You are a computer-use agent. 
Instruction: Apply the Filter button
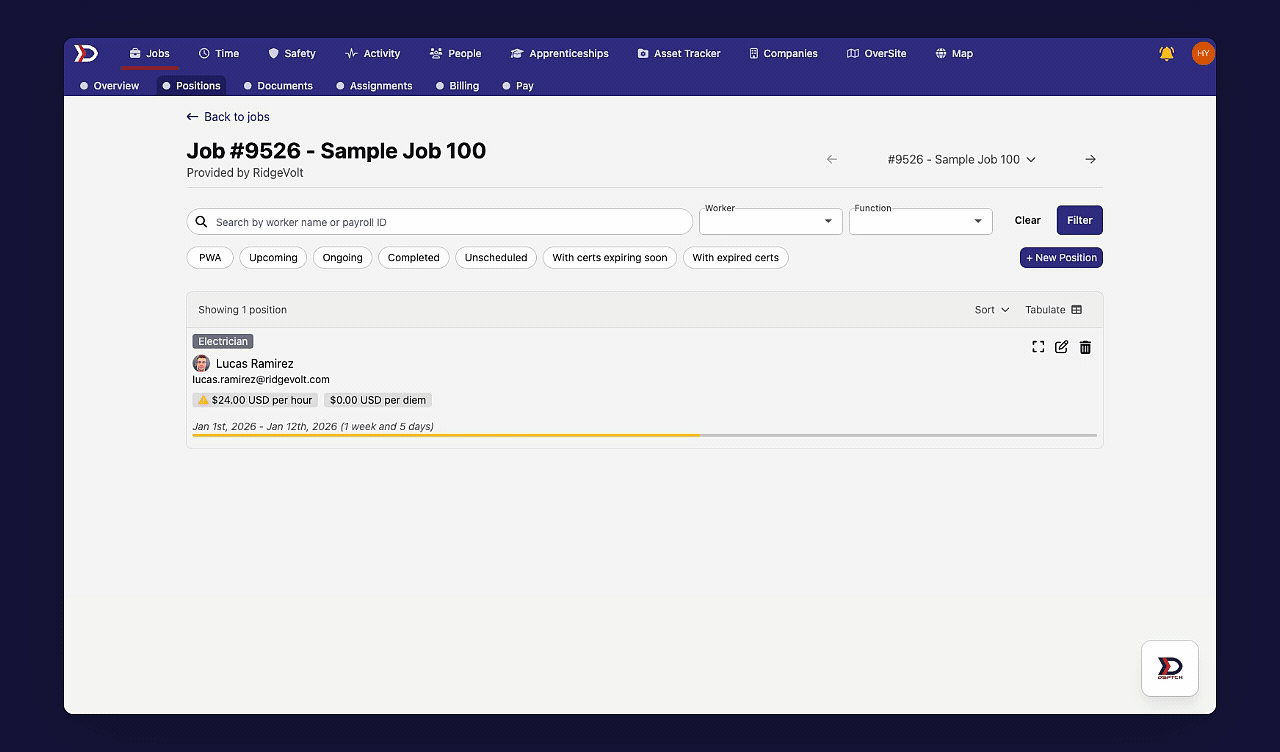[x=1080, y=220]
